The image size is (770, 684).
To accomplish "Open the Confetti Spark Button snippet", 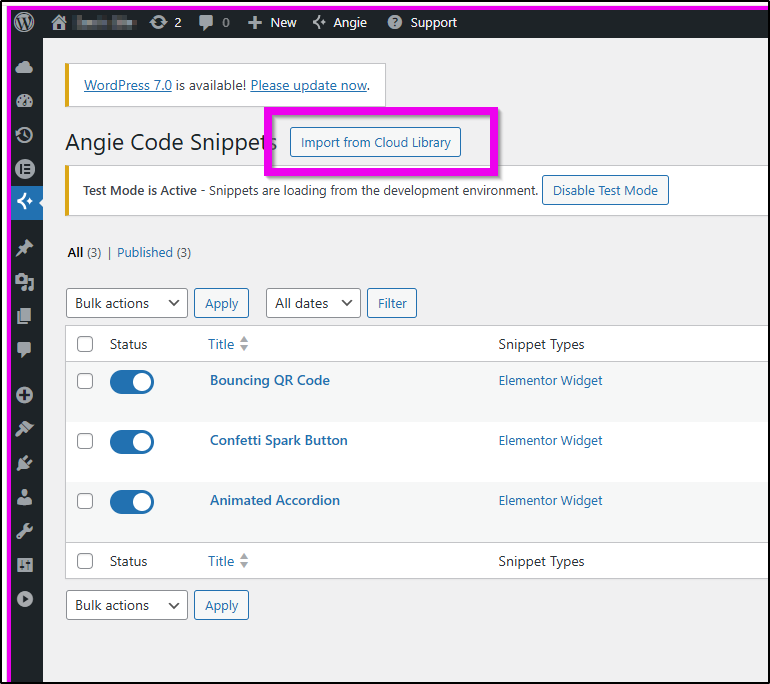I will tap(278, 440).
